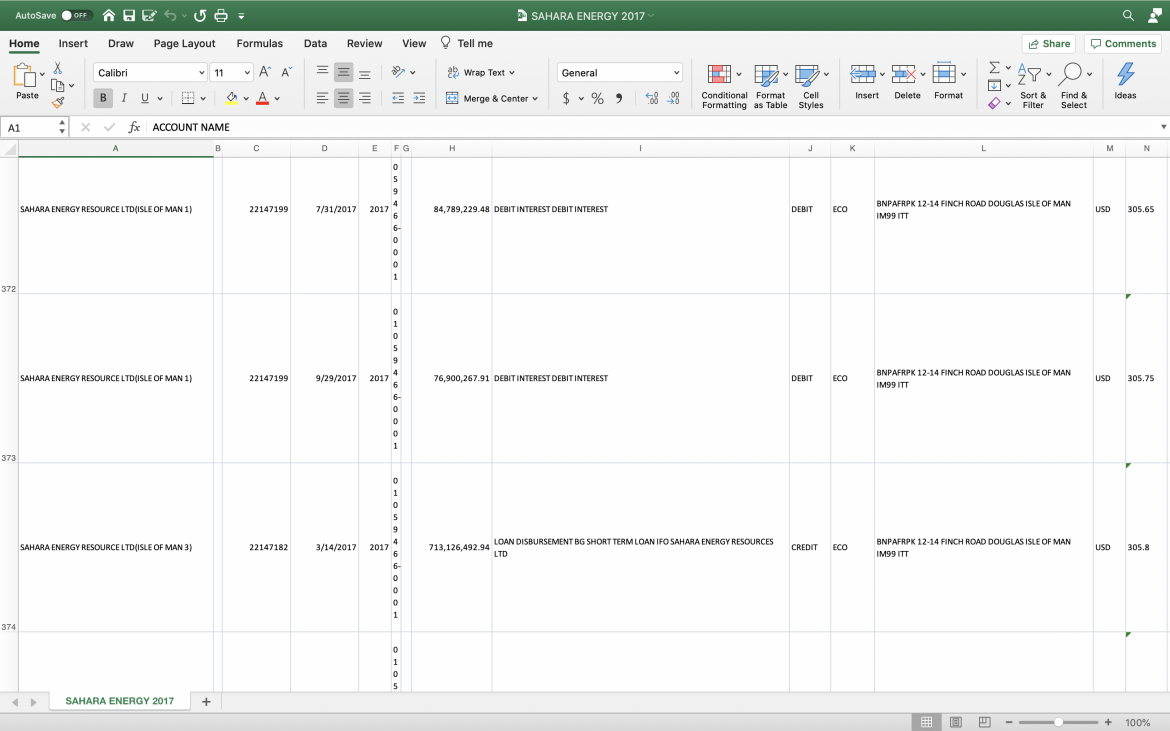Decrease indent of cell contents
Image resolution: width=1170 pixels, height=731 pixels.
tap(398, 98)
